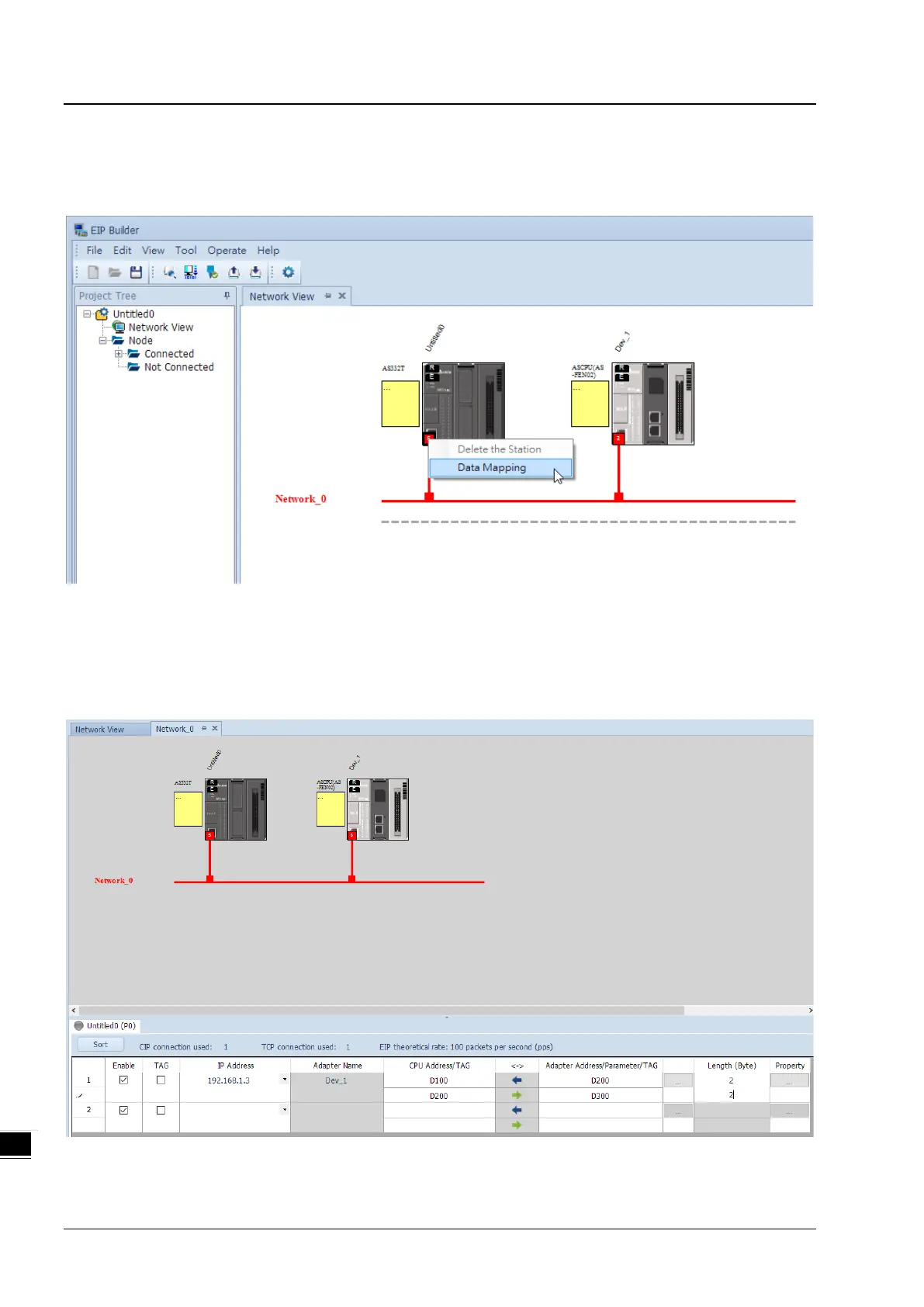Click the Property ellipsis button in row 1
The image size is (924, 1307).
pos(789,1080)
